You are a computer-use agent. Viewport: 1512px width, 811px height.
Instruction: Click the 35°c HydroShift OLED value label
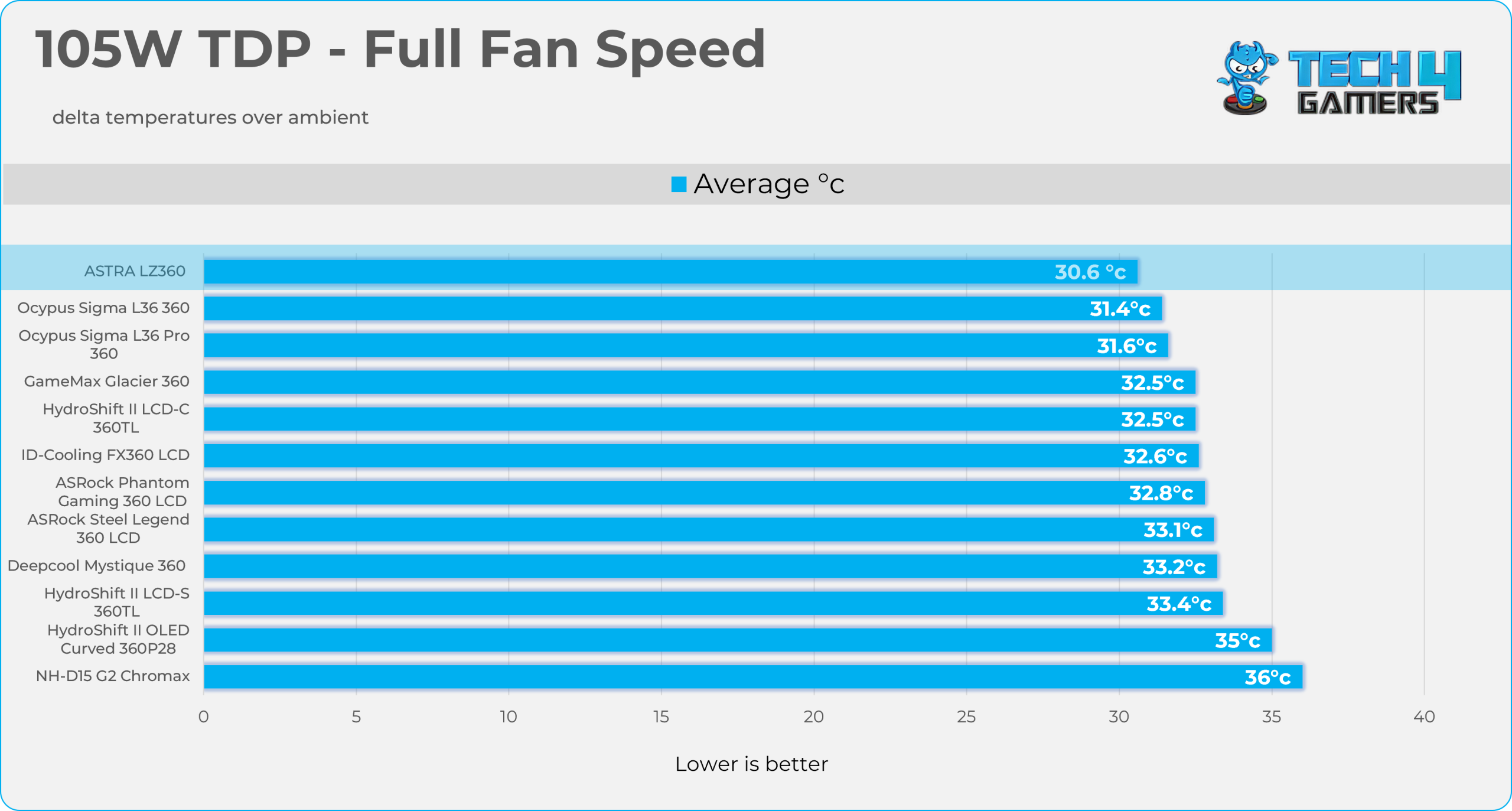click(x=1237, y=640)
